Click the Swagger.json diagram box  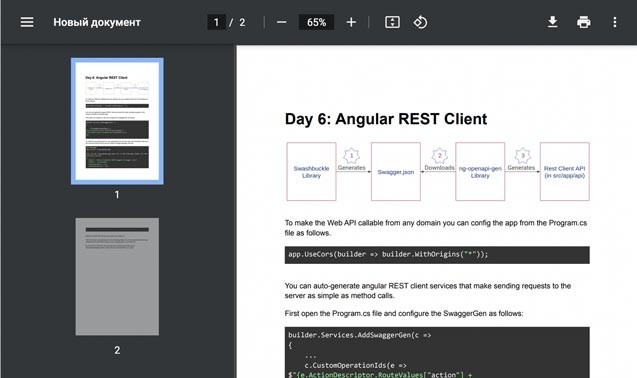point(396,172)
